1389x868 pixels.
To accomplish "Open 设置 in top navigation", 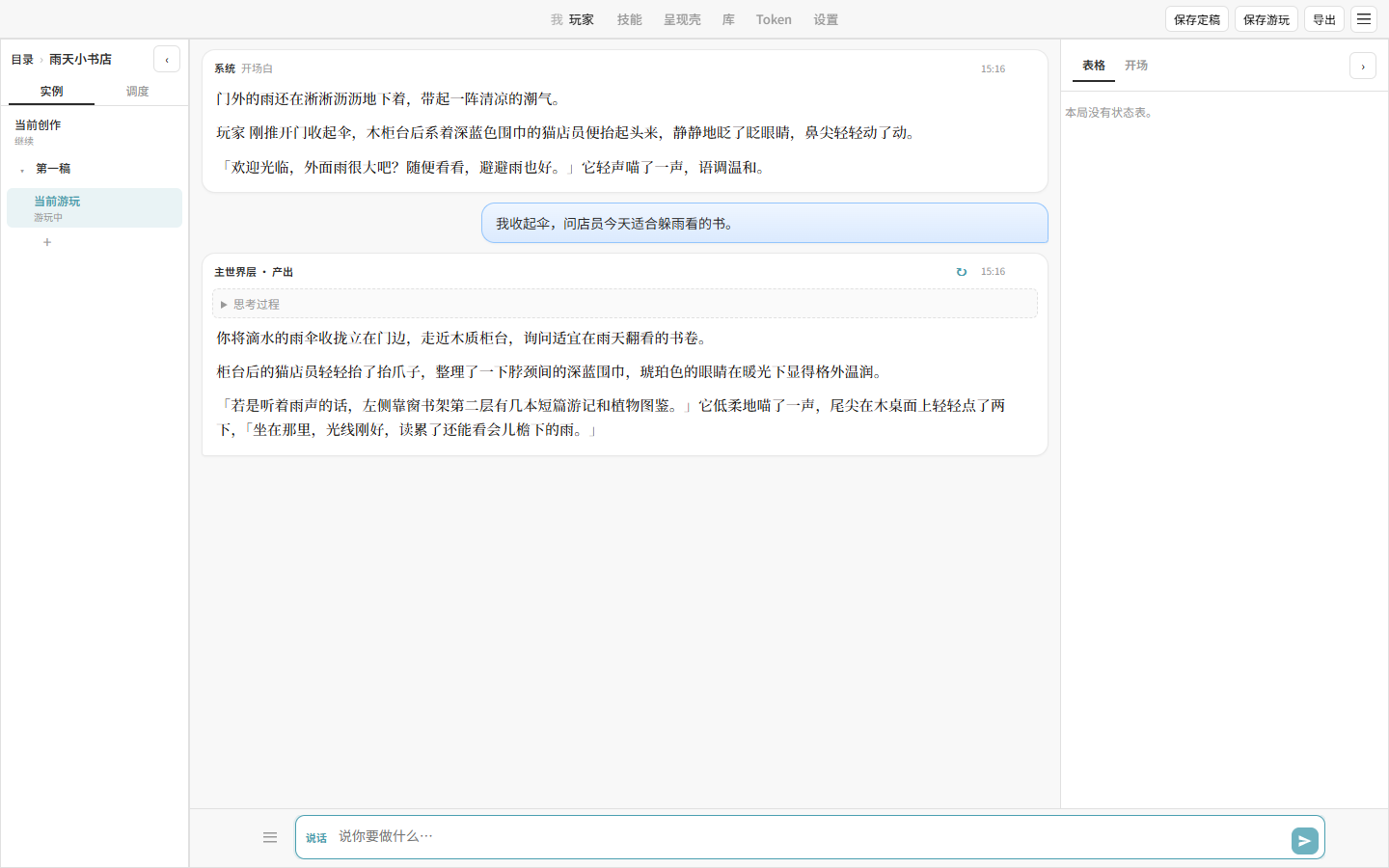I will (826, 19).
